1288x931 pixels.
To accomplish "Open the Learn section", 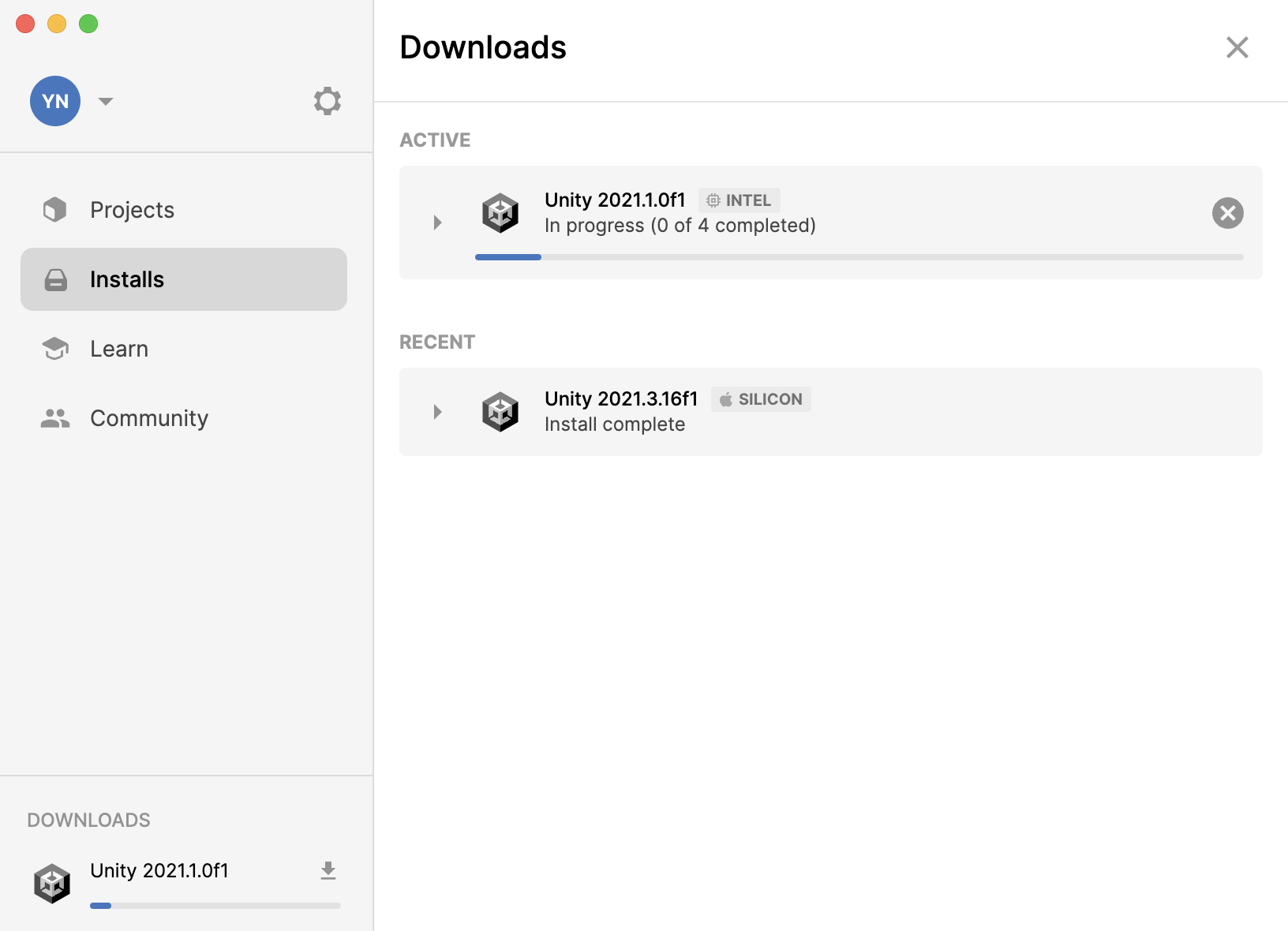I will [x=119, y=349].
